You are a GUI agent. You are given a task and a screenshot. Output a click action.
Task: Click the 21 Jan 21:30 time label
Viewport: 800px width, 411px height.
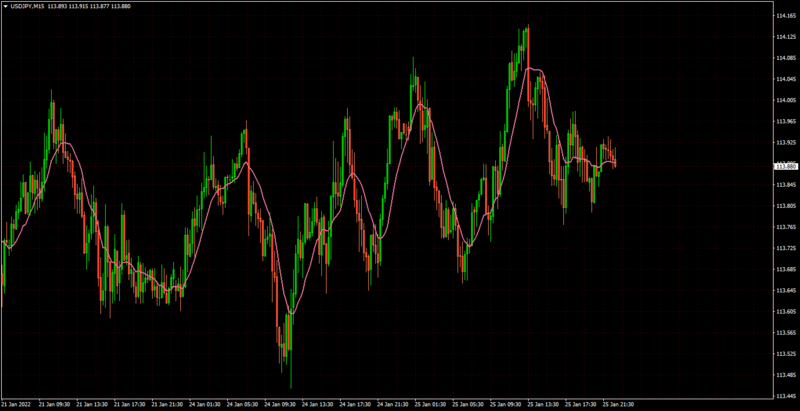point(167,403)
